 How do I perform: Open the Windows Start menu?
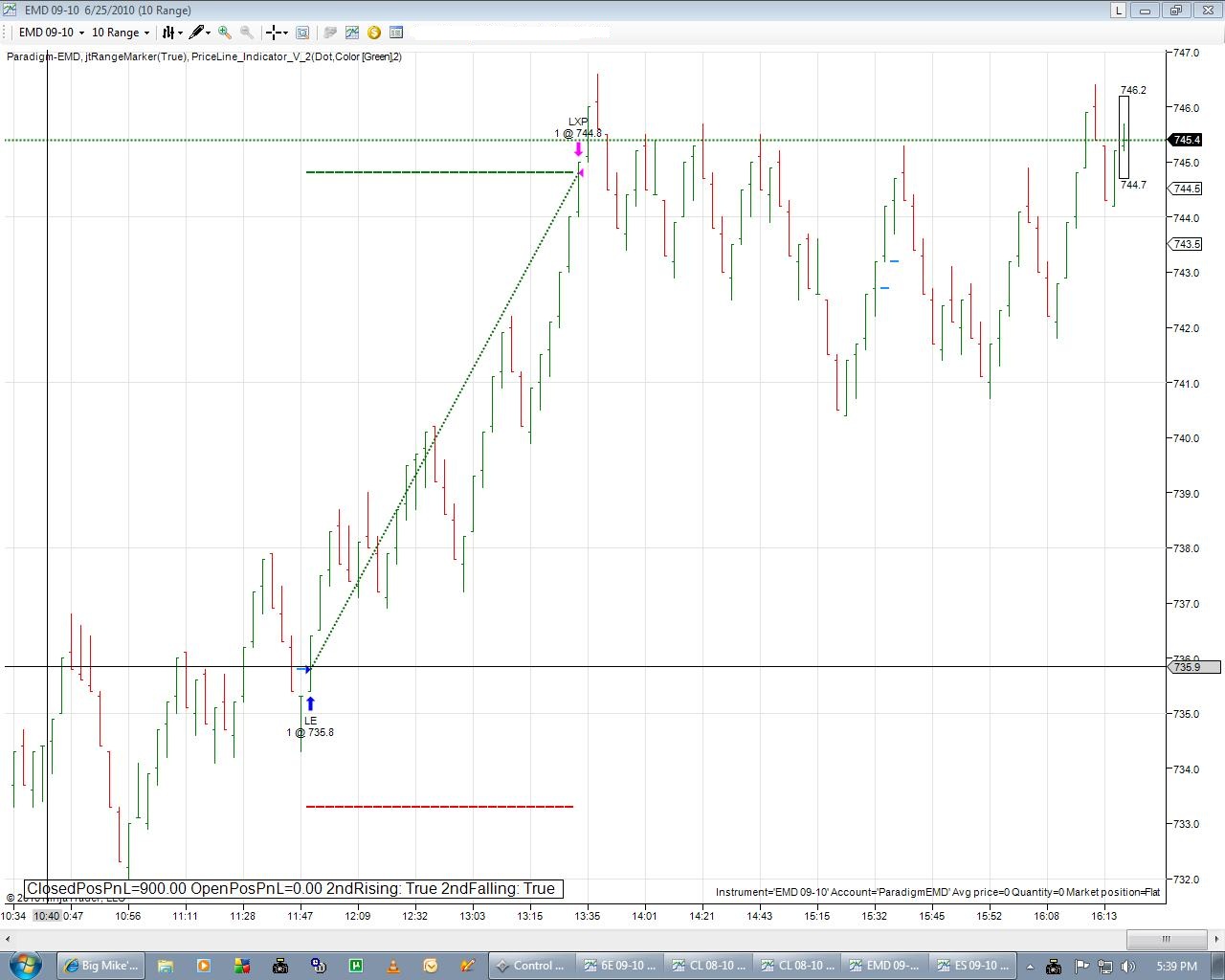(x=26, y=965)
